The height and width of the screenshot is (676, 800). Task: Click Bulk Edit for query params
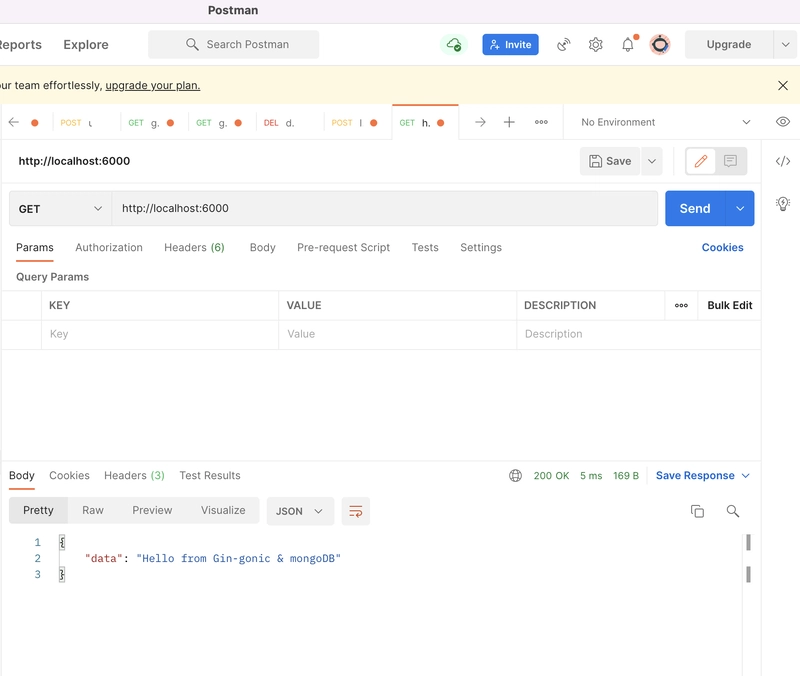point(730,306)
